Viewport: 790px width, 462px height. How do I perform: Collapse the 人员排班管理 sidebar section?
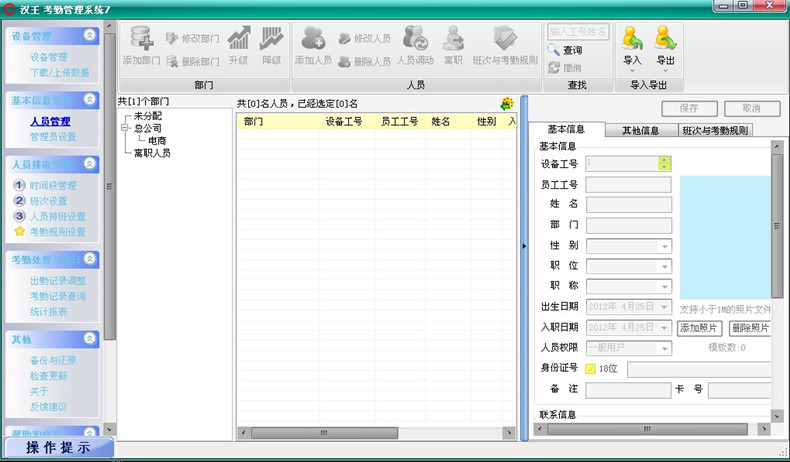(90, 163)
